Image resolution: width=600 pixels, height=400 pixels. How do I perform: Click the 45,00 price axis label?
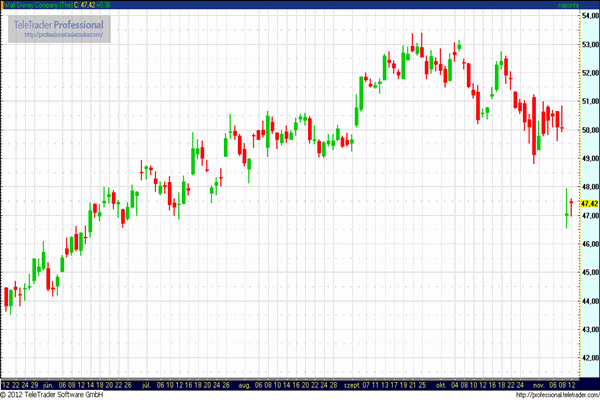(x=590, y=272)
